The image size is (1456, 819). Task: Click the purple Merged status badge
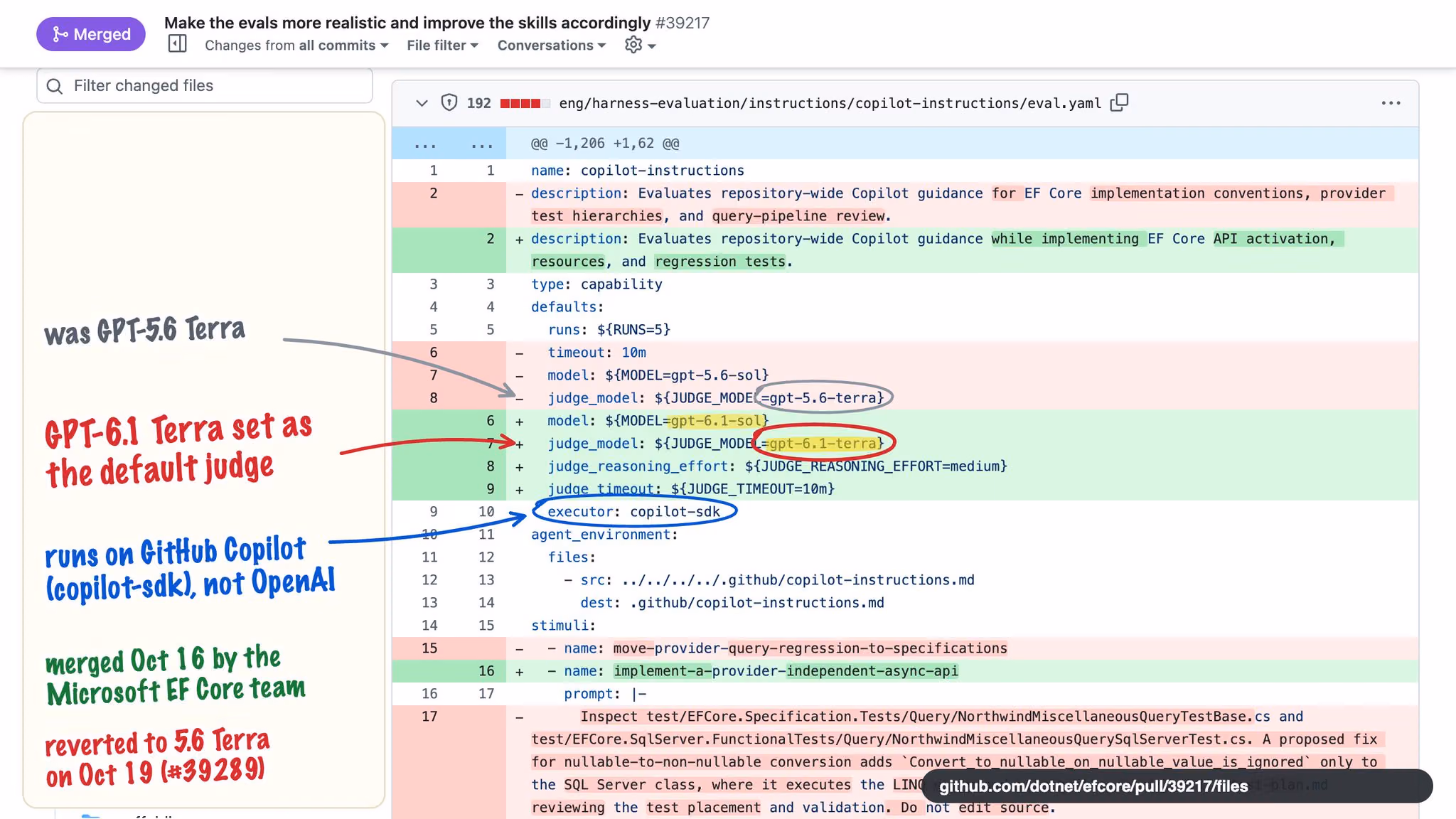click(91, 34)
